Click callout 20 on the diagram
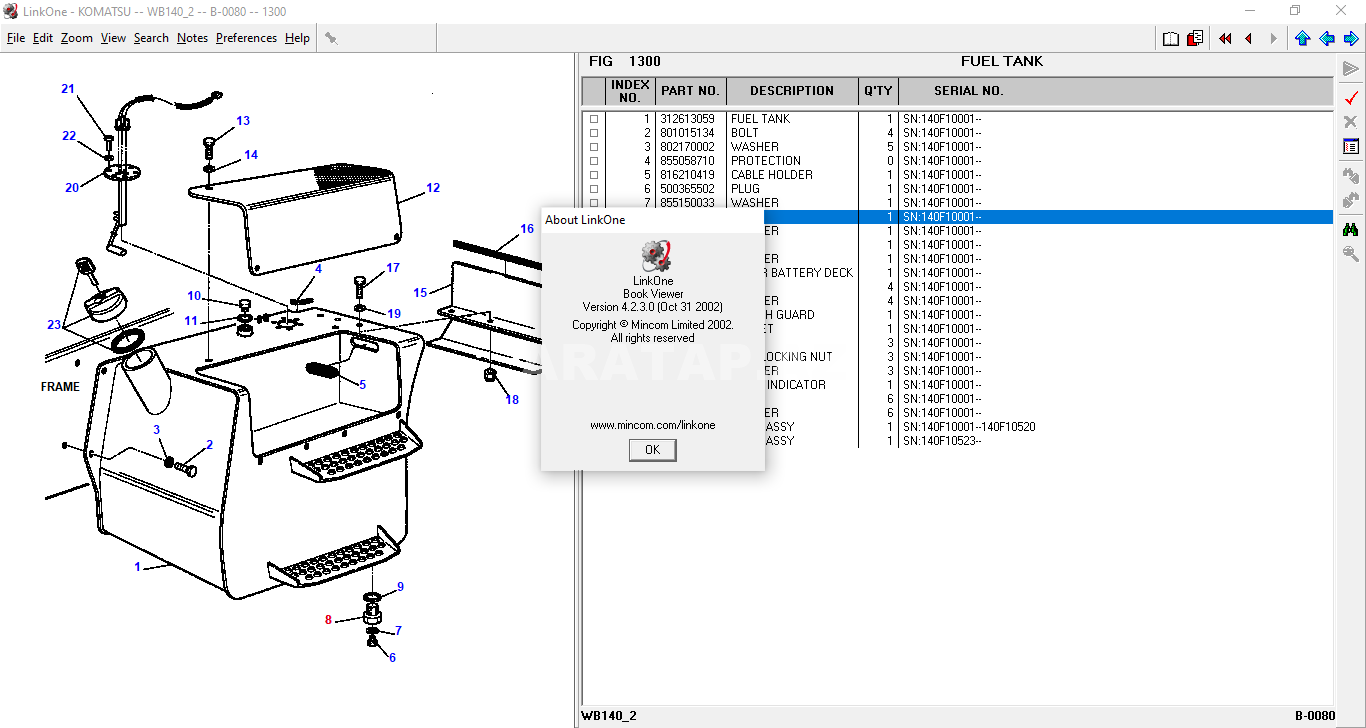Viewport: 1366px width, 728px height. [72, 188]
